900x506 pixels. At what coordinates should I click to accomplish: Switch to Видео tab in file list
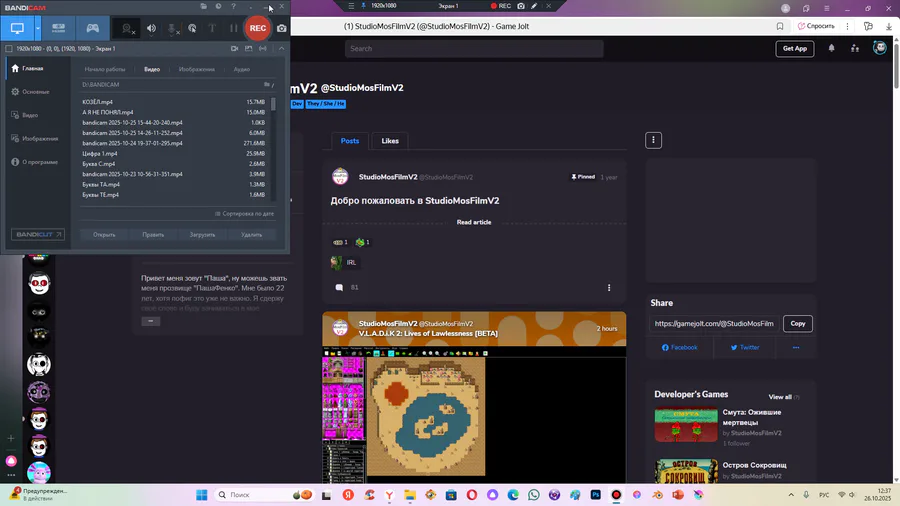point(152,69)
